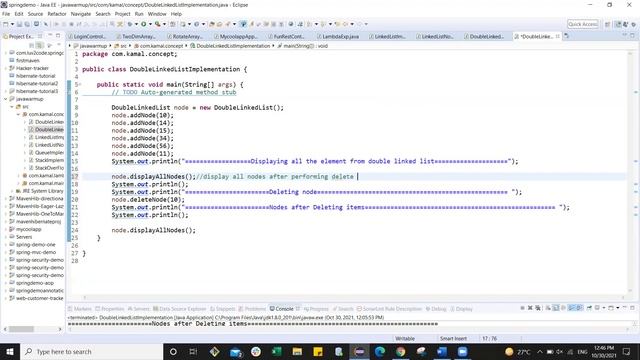Viewport: 640px width, 360px height.
Task: Open the Navigate menu
Action: click(81, 14)
